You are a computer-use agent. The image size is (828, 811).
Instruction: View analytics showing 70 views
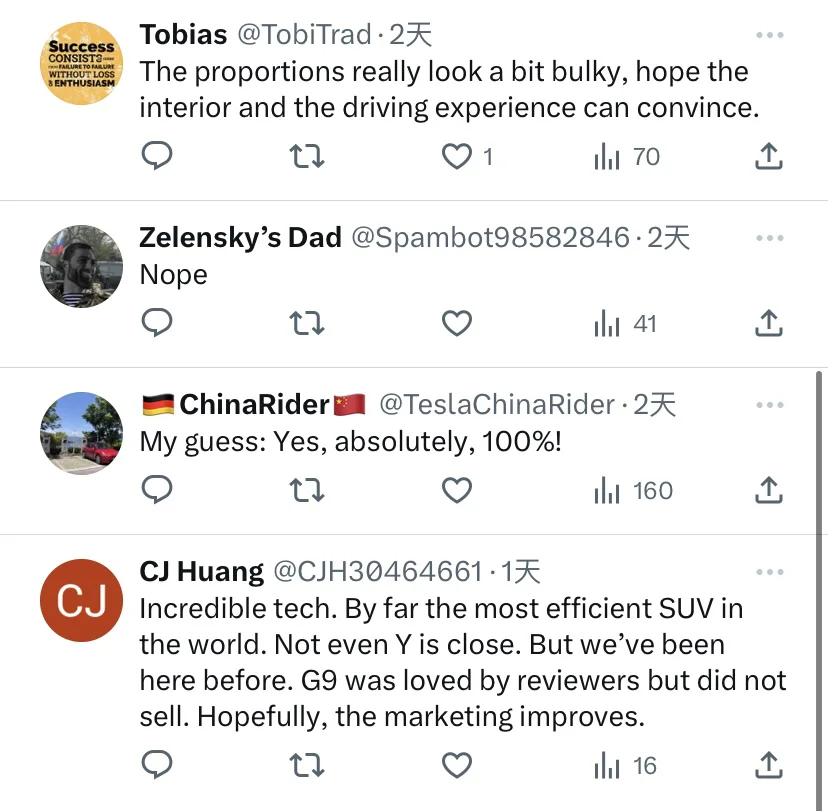628,157
